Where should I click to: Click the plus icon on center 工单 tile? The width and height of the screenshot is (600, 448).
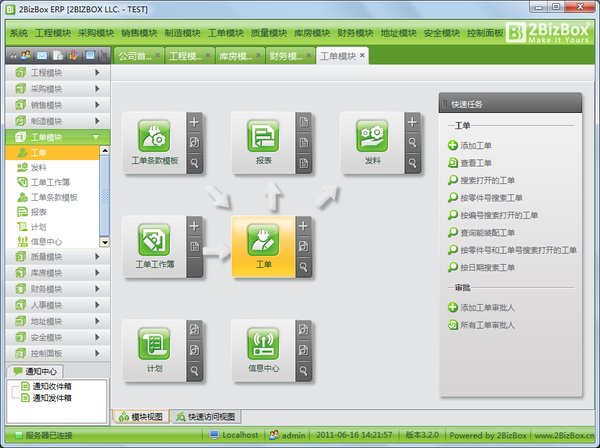click(x=303, y=226)
